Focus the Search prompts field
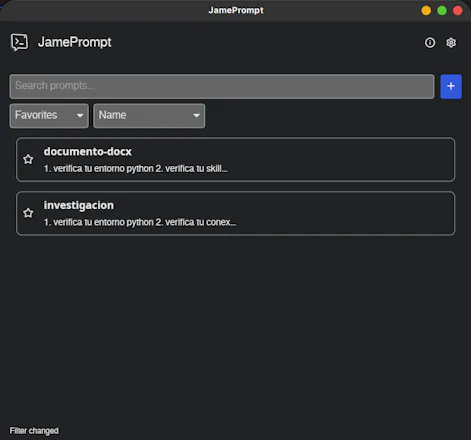 point(222,86)
